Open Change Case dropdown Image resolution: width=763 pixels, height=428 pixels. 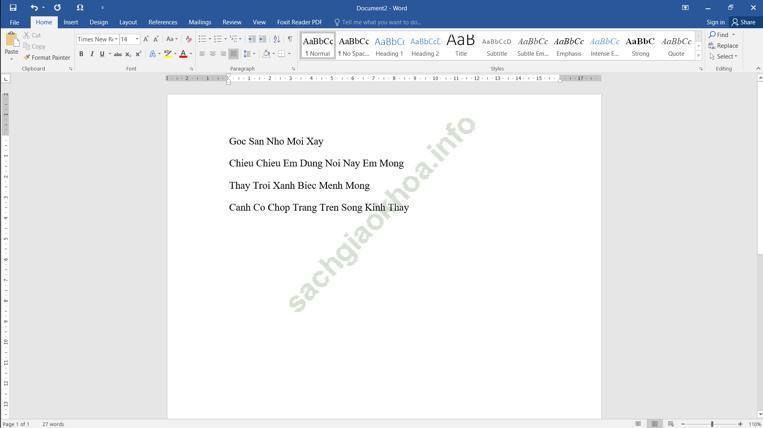click(x=172, y=39)
